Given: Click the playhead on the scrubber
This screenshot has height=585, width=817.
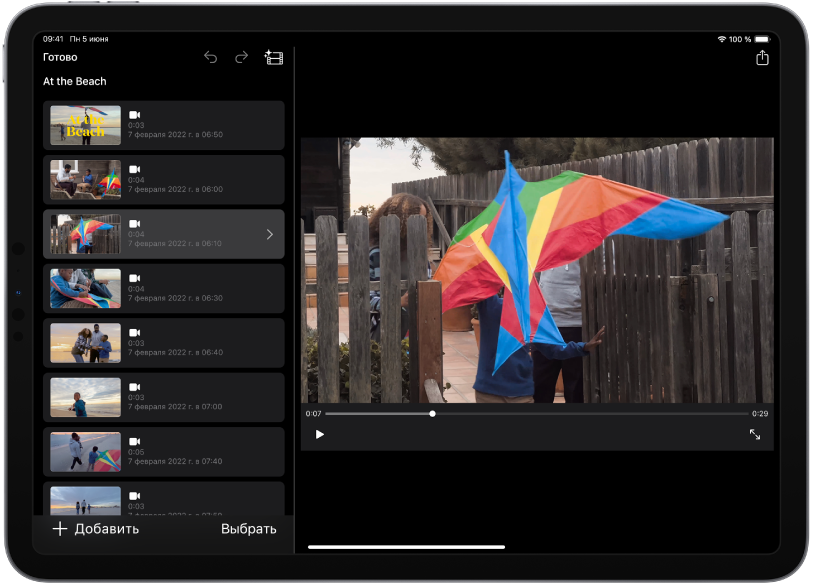Looking at the screenshot, I should [432, 414].
